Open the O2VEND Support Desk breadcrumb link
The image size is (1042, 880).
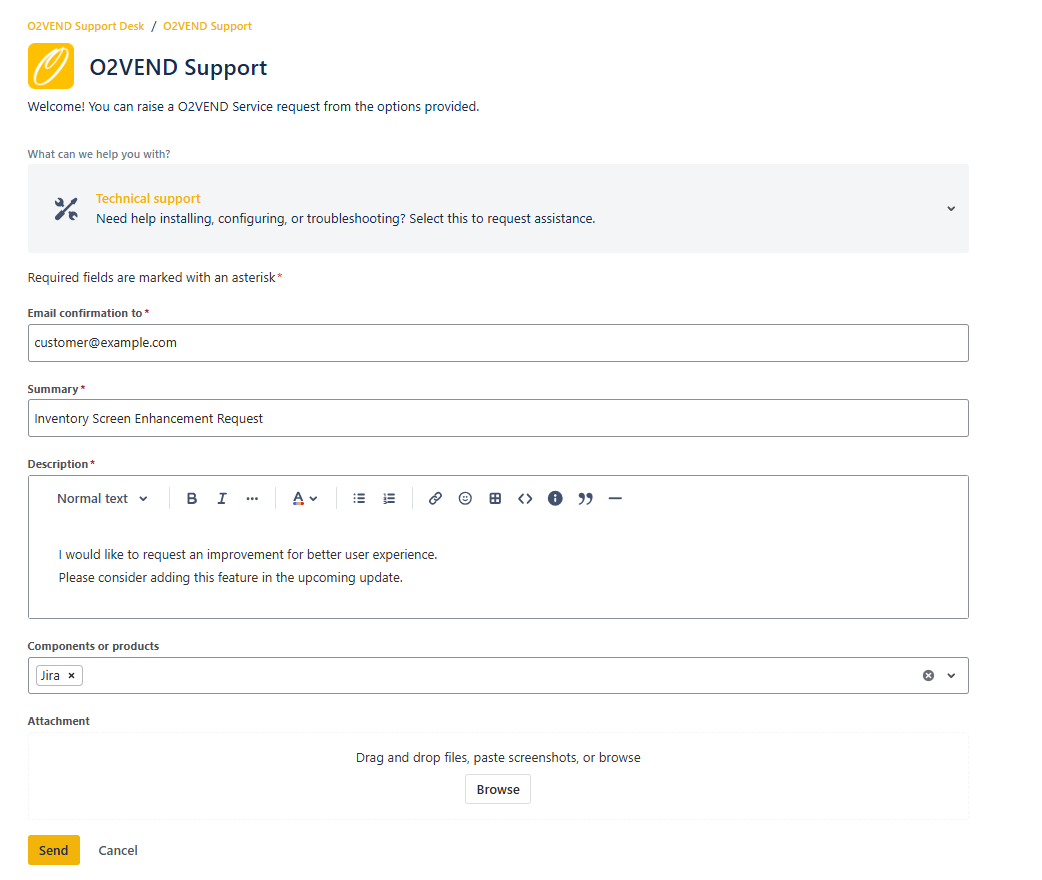(85, 25)
